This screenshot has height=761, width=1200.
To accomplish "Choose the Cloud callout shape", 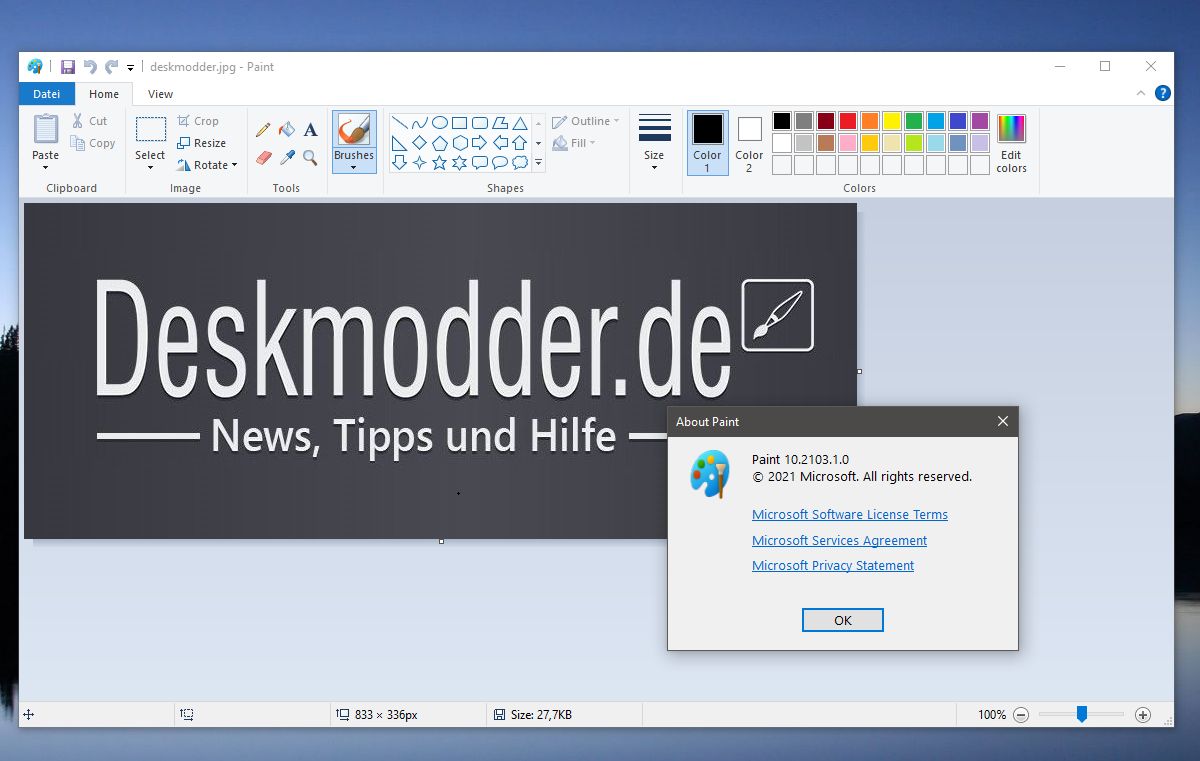I will point(519,162).
